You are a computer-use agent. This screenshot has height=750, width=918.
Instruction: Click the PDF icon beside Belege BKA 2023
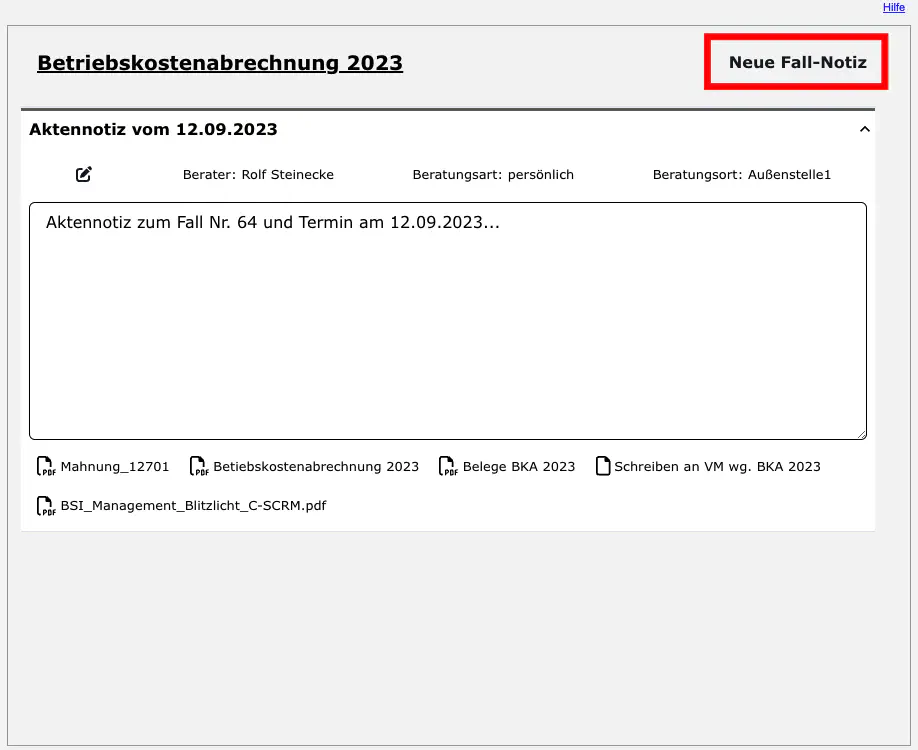click(448, 467)
